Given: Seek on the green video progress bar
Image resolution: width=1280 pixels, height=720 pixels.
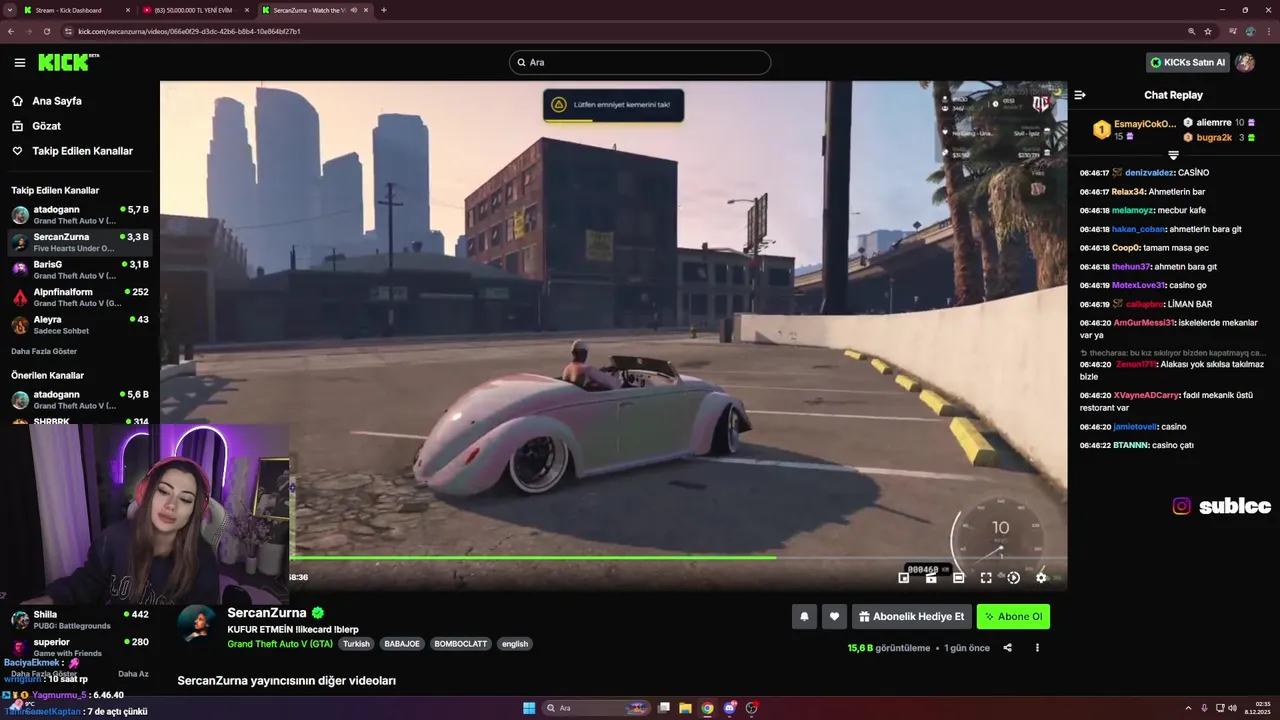Looking at the screenshot, I should click(x=678, y=557).
